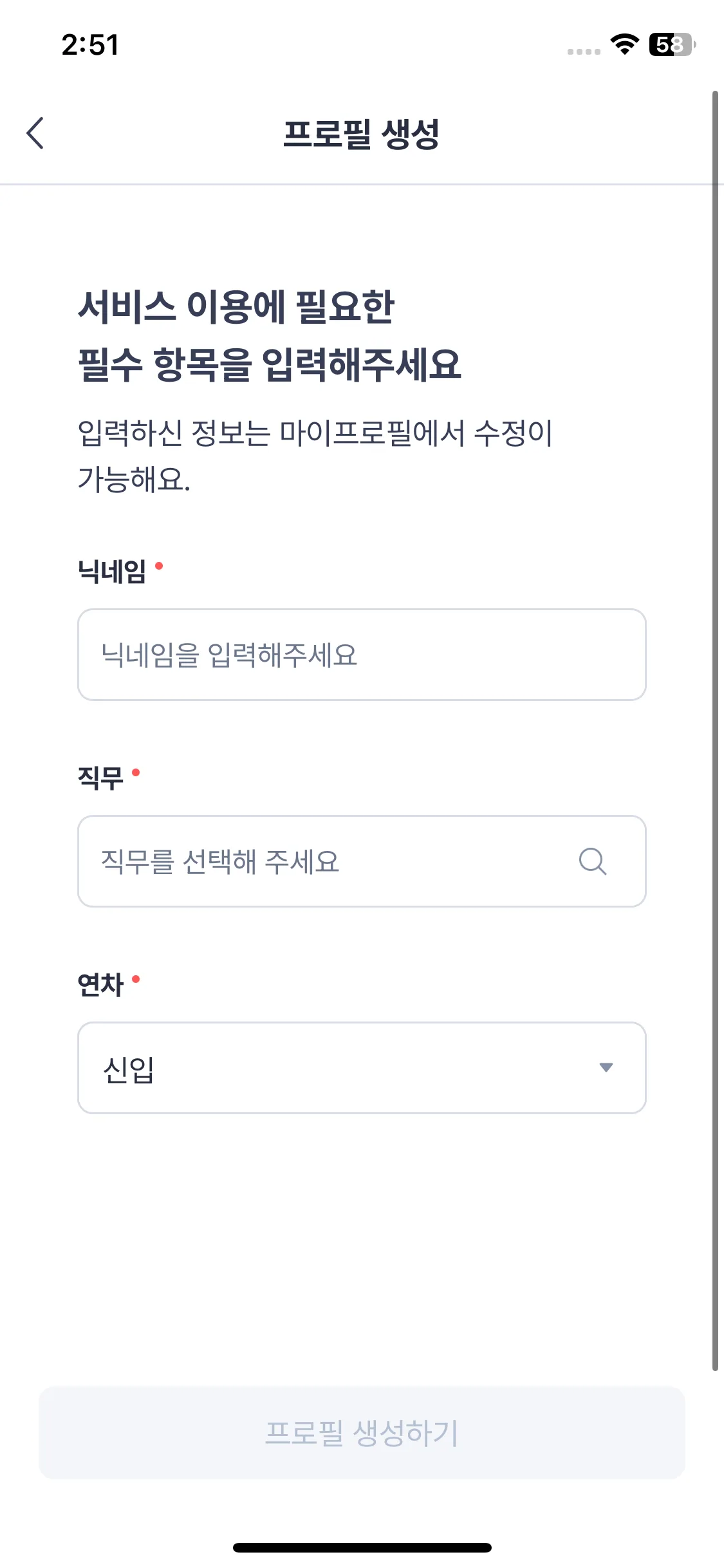The height and width of the screenshot is (1568, 724).
Task: Tap the 연차 field label
Action: click(100, 985)
